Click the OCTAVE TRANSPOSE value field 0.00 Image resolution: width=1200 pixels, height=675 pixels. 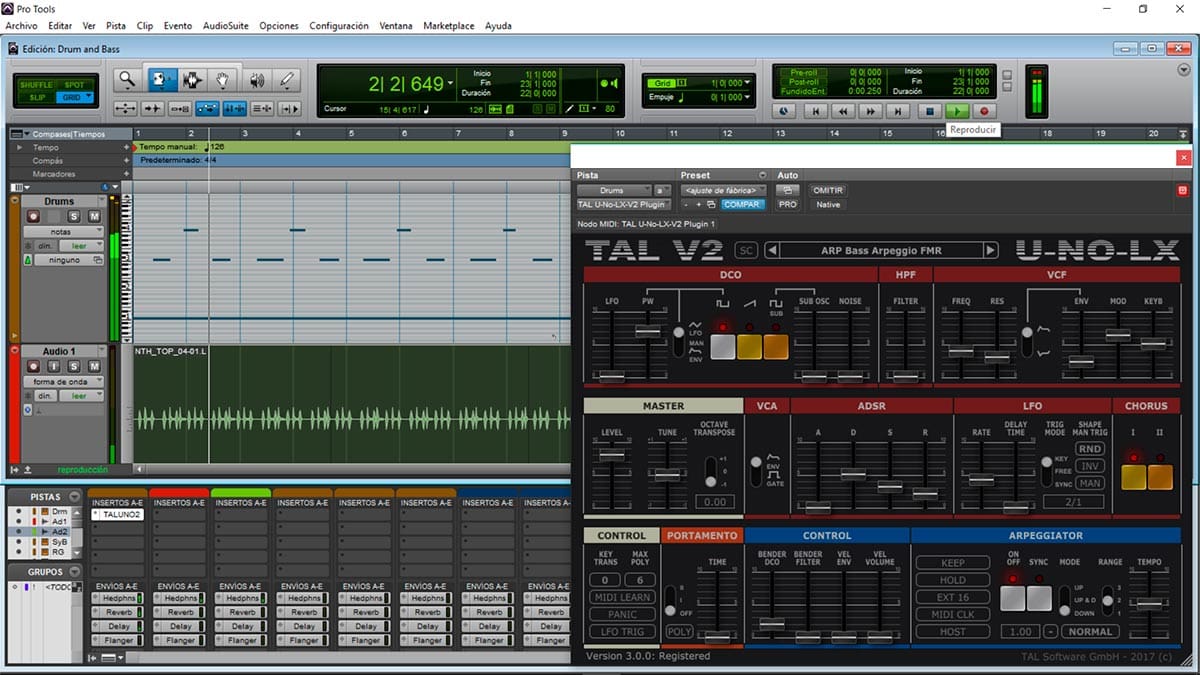click(x=715, y=502)
